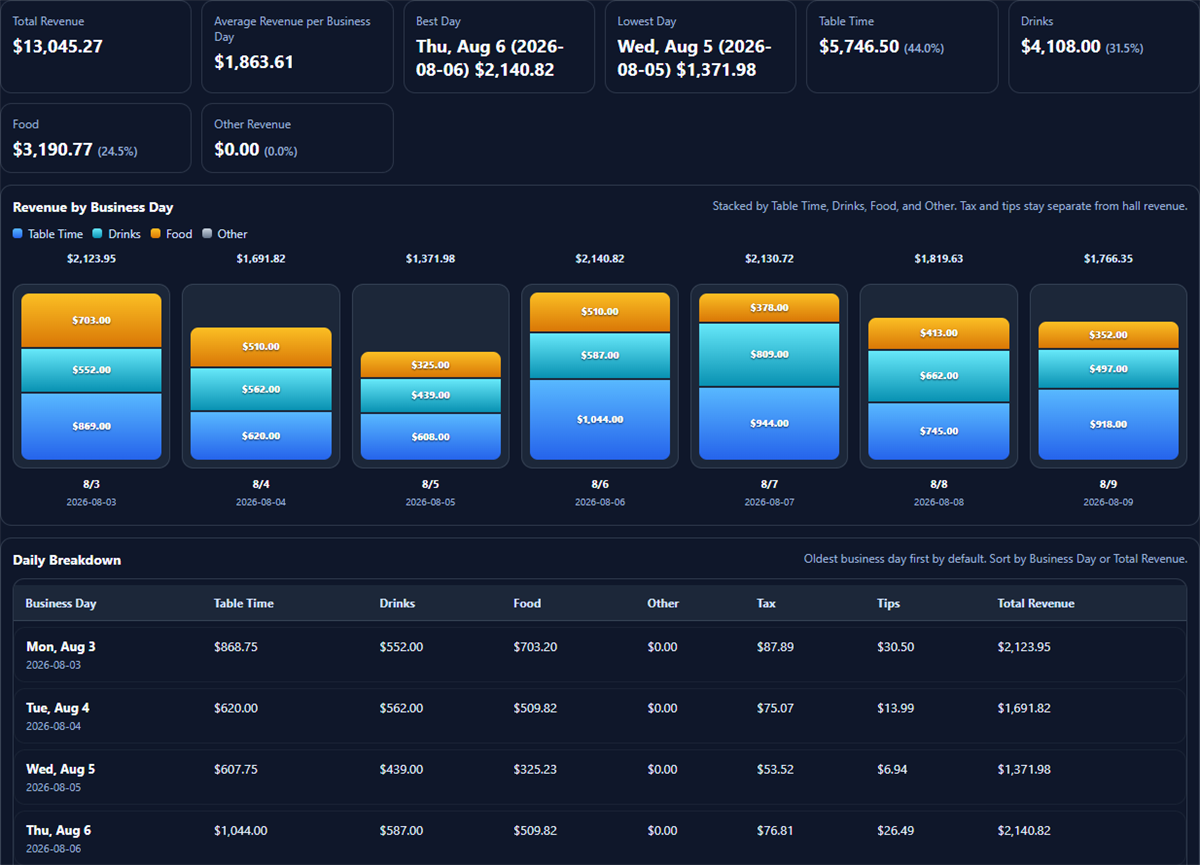Select the Thu, Aug 6 table row
Image resolution: width=1200 pixels, height=865 pixels.
[600, 838]
